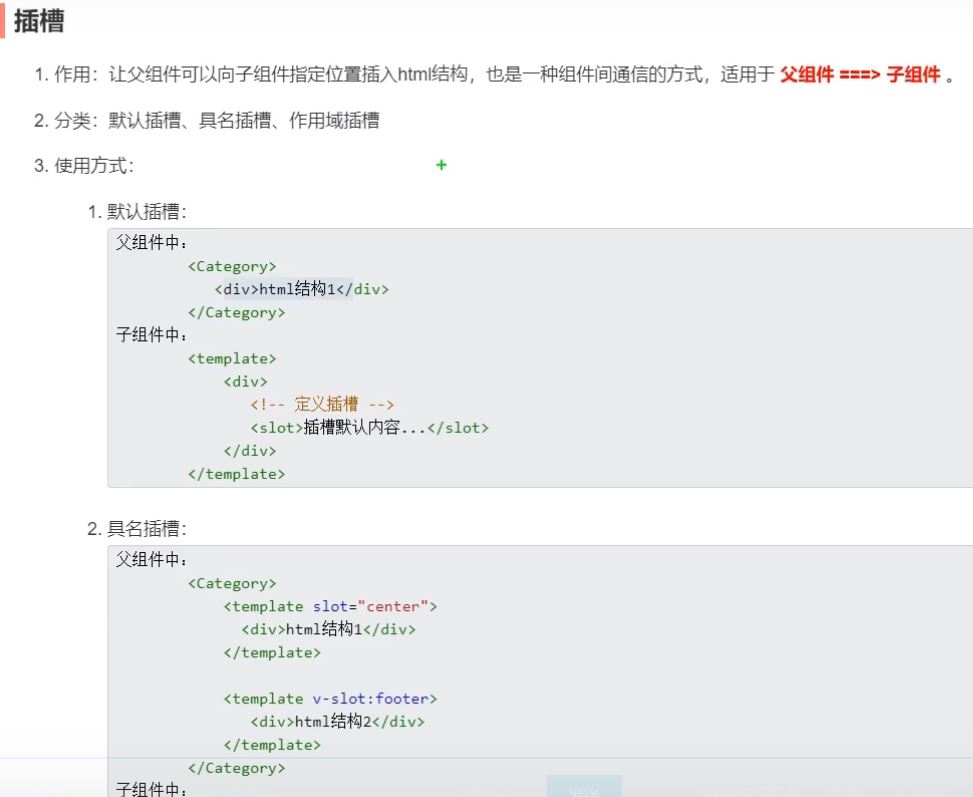
Task: Select the sub-heading 1. 默认插槽：
Action: tap(137, 212)
